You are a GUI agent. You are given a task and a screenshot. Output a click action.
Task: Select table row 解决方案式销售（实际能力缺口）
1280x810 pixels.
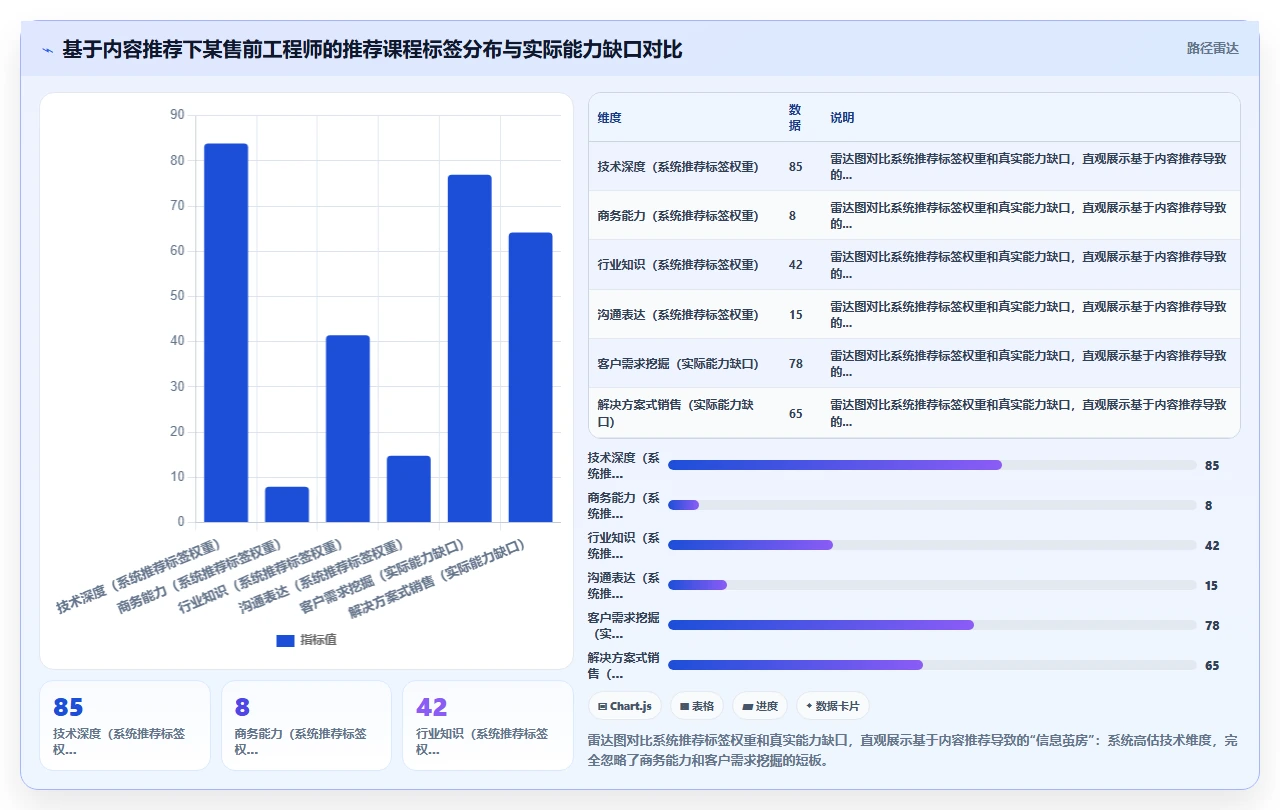coord(914,413)
